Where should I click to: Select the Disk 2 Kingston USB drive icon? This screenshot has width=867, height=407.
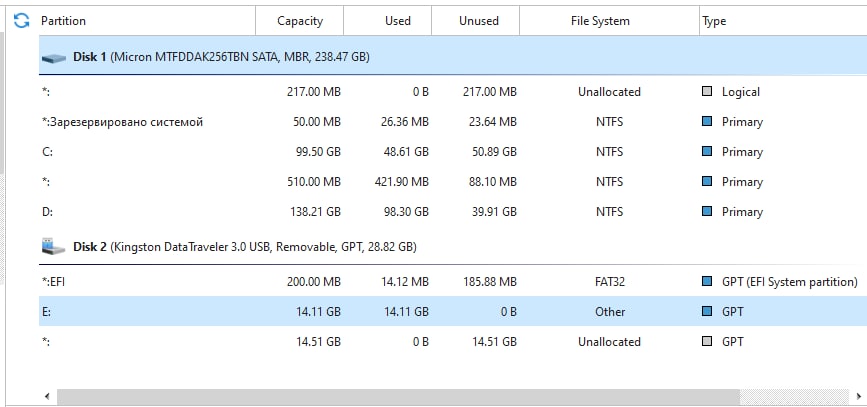click(x=54, y=247)
